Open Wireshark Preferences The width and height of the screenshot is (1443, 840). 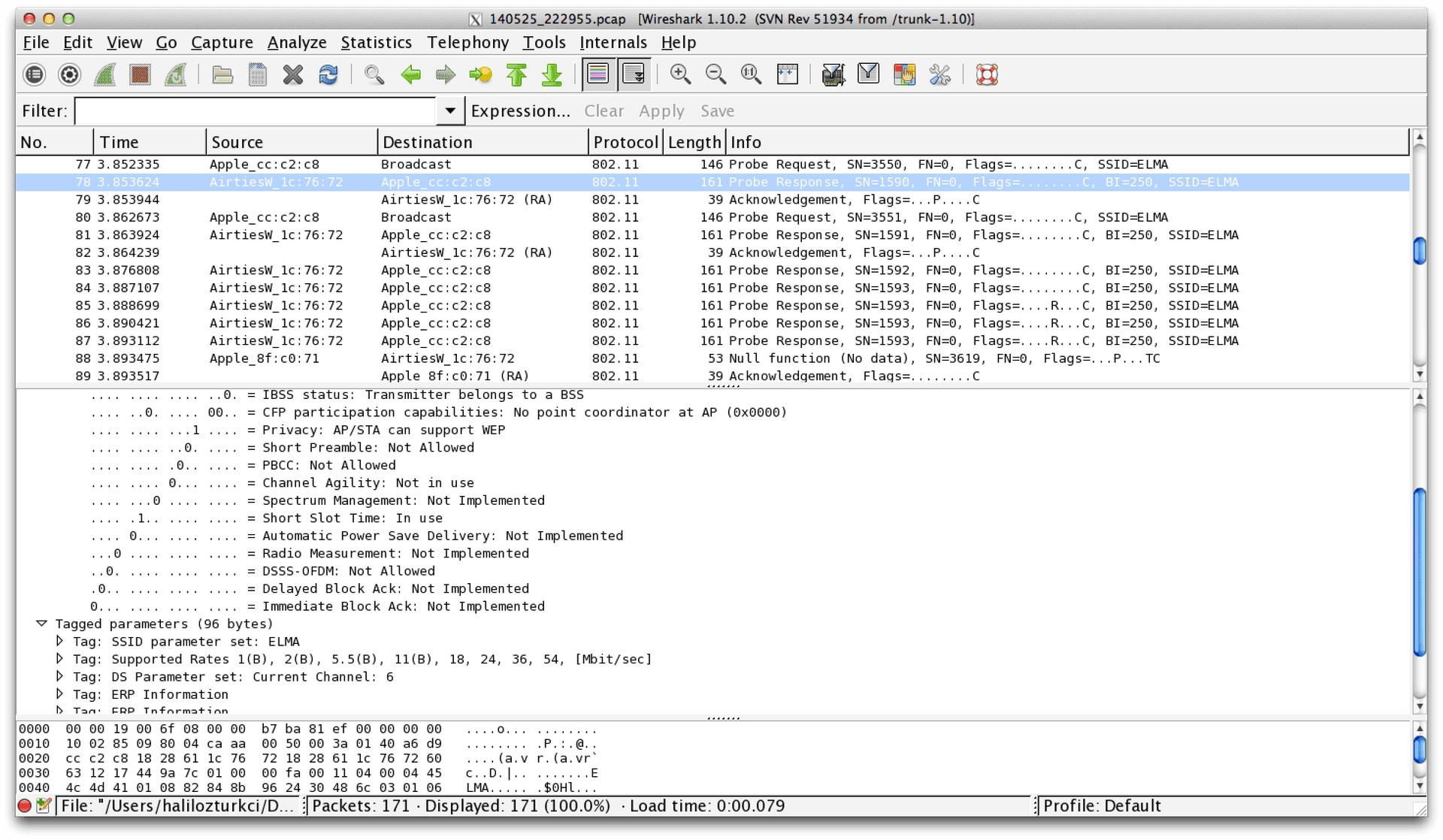[x=940, y=74]
